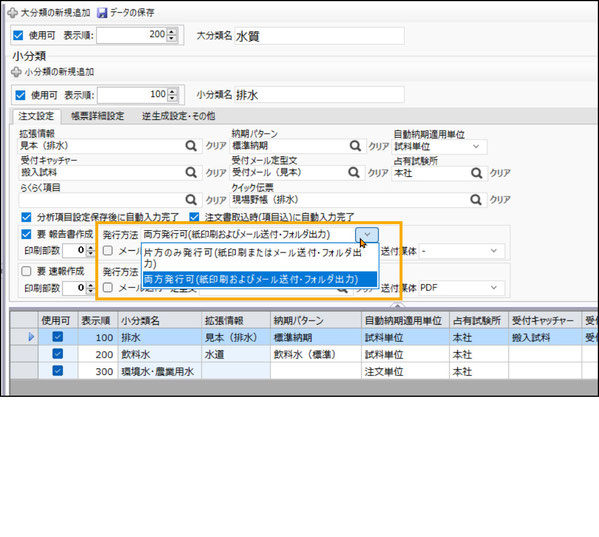Click spinner of 大分類 表示順 value 200
Screen dimensions: 599x537
[x=172, y=35]
